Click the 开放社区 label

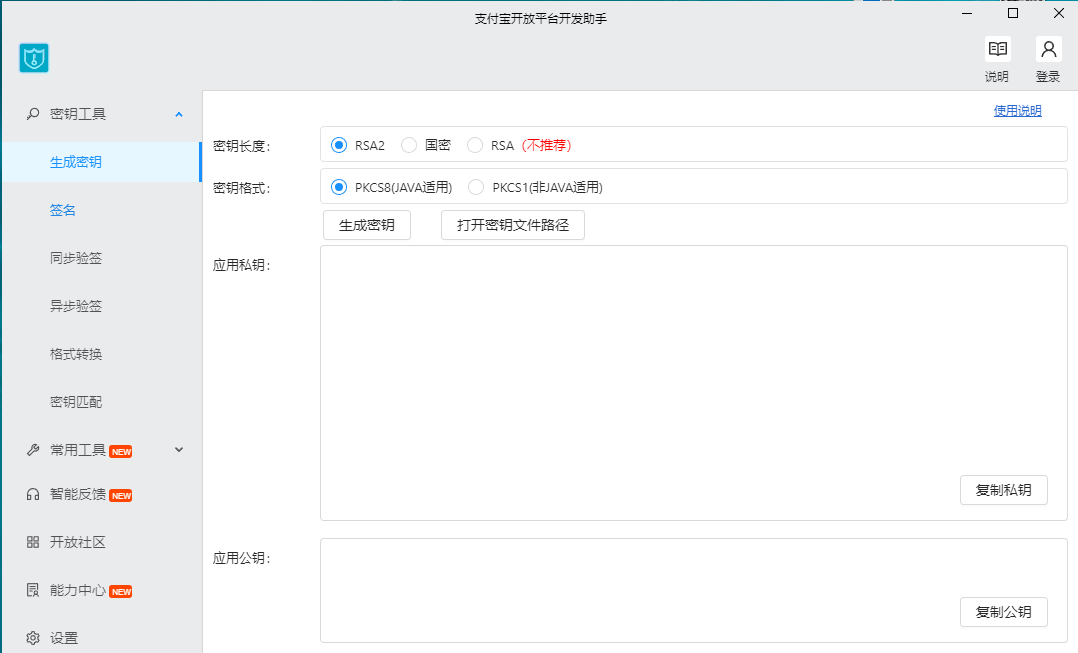(78, 542)
